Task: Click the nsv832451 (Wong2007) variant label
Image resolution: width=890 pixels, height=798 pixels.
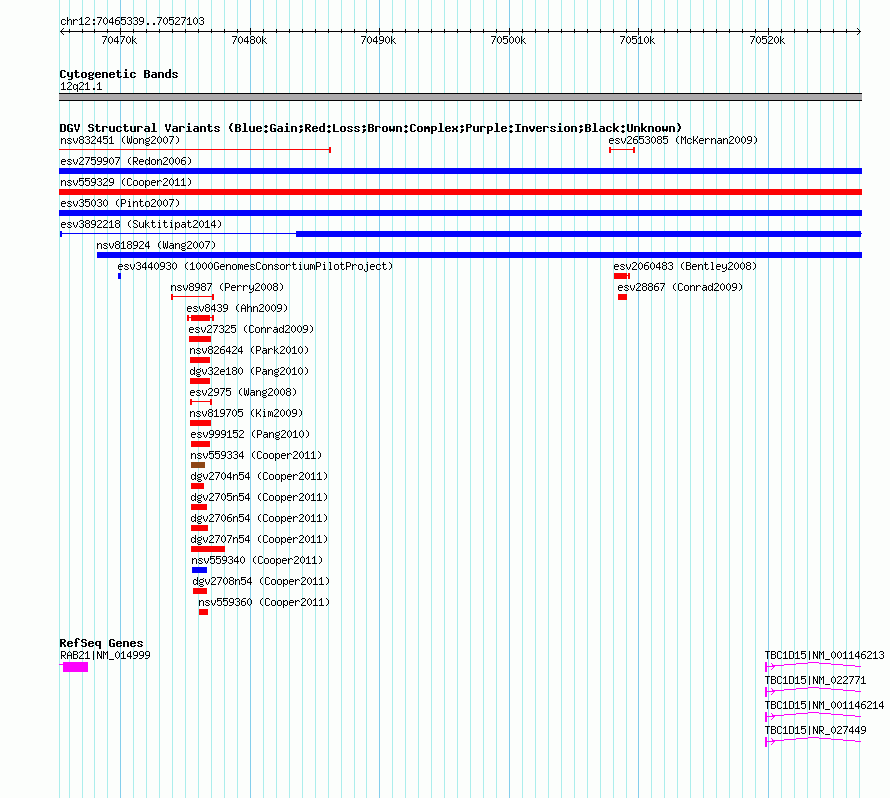Action: [120, 140]
